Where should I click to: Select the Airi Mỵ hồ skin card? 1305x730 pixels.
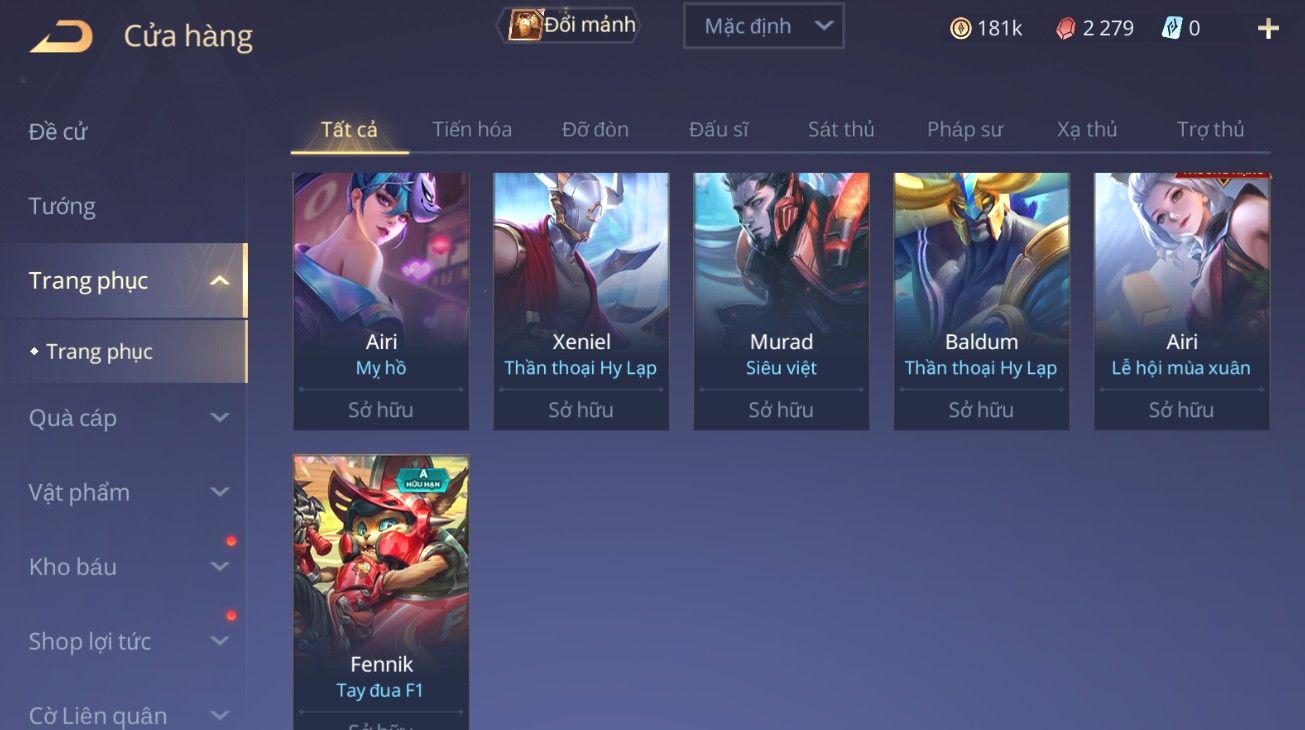381,301
